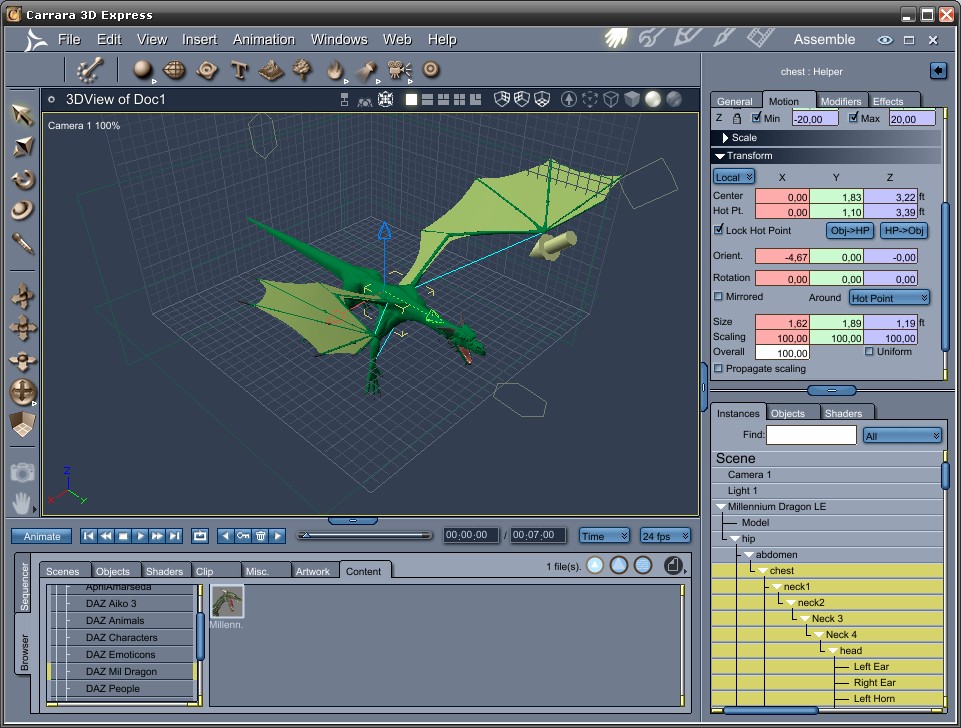
Task: Uncheck the Lock Hot Point checkbox
Action: [x=719, y=230]
